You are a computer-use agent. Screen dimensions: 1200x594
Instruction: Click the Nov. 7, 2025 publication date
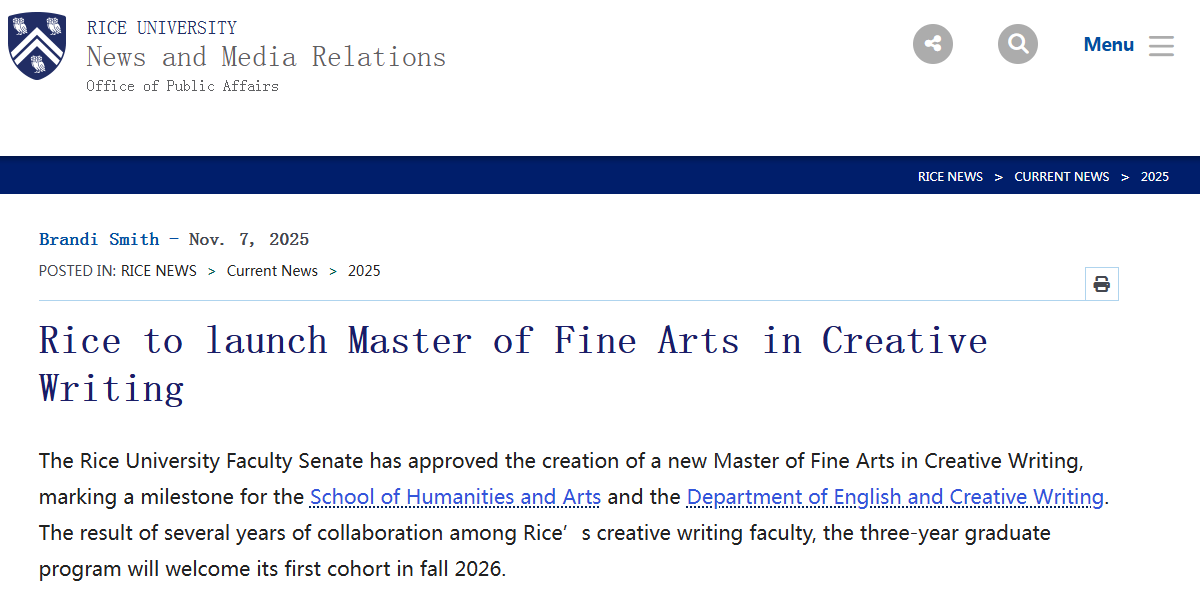click(x=249, y=239)
